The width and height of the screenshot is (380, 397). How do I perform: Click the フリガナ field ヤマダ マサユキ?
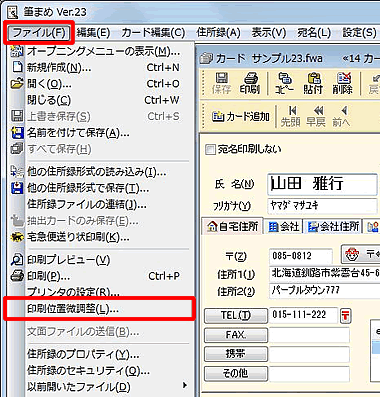(x=322, y=206)
